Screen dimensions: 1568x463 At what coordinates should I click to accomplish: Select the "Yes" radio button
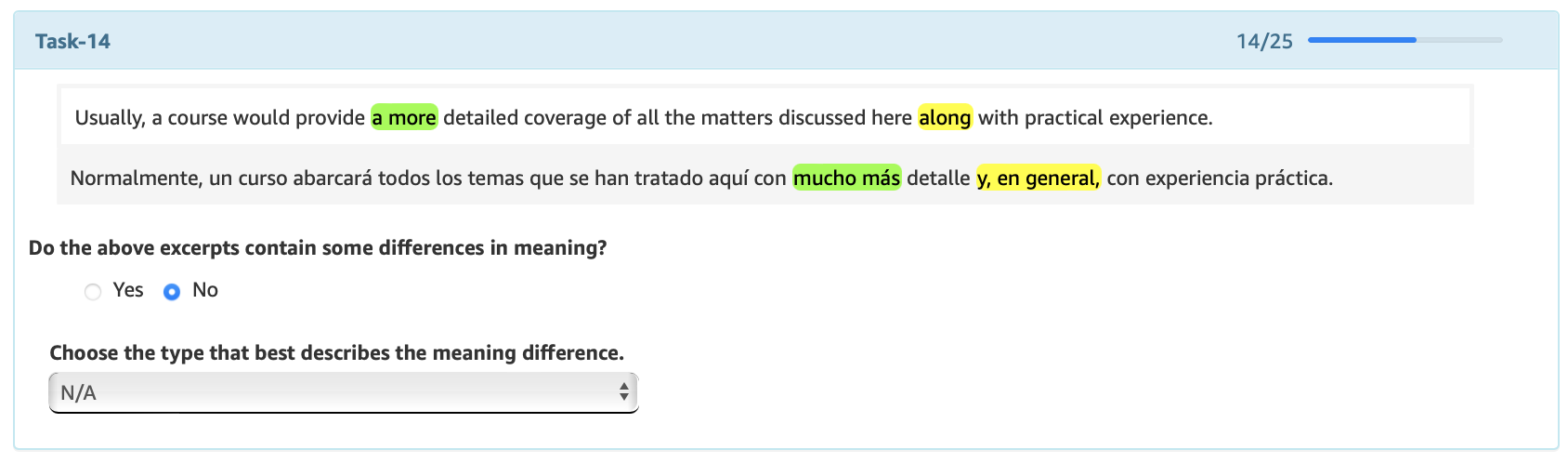point(93,292)
